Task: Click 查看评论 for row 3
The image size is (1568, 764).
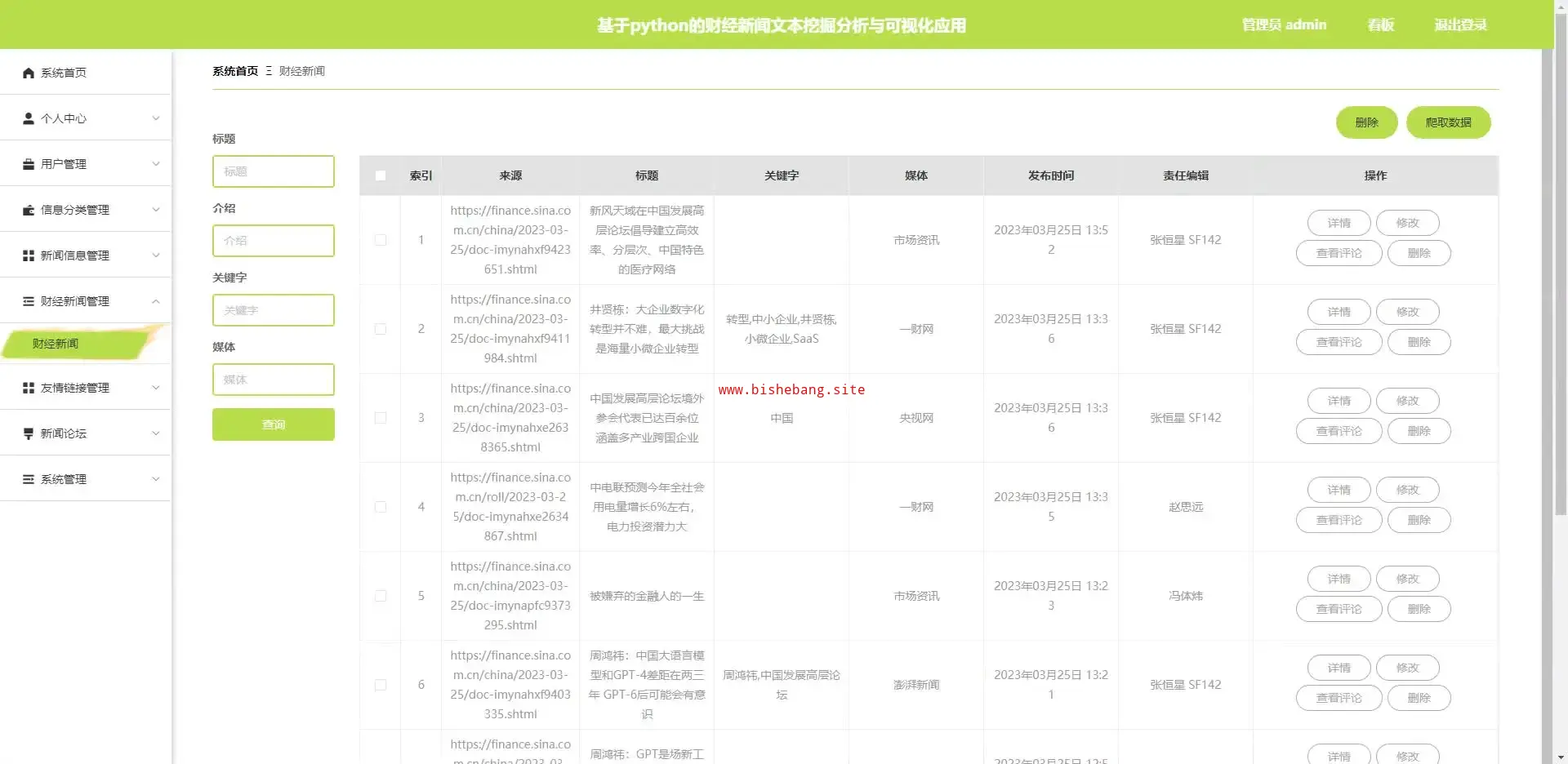Action: point(1339,431)
